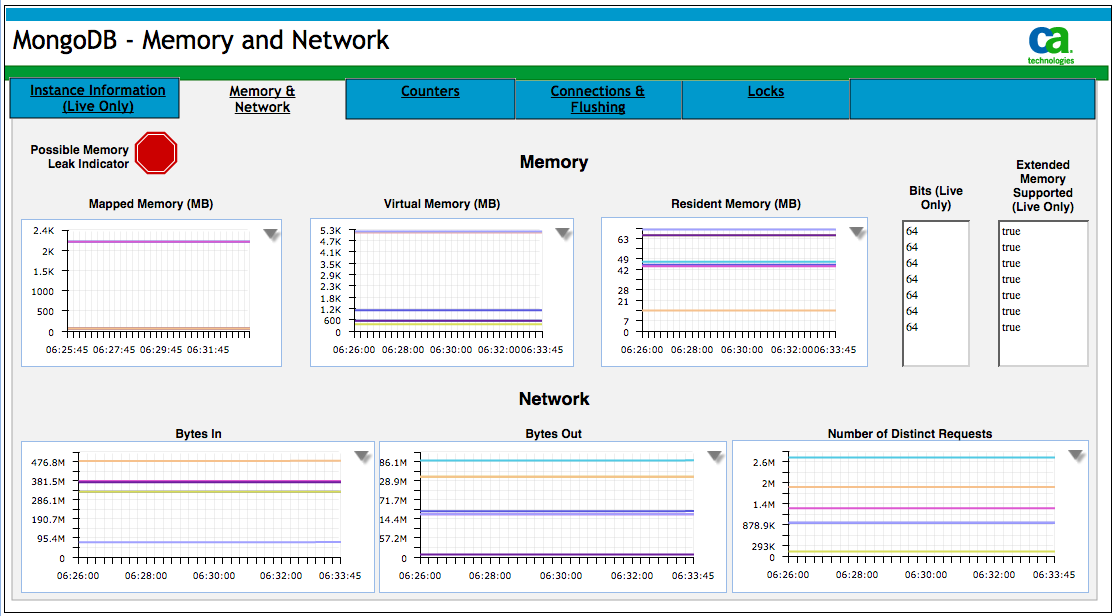
Task: Click the 86.1M axis label in Bytes Out
Action: point(393,462)
